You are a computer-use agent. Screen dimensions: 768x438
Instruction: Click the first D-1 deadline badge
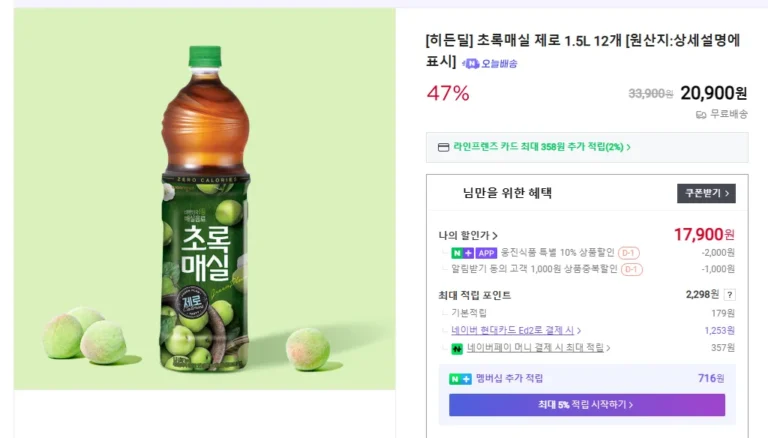click(x=629, y=253)
